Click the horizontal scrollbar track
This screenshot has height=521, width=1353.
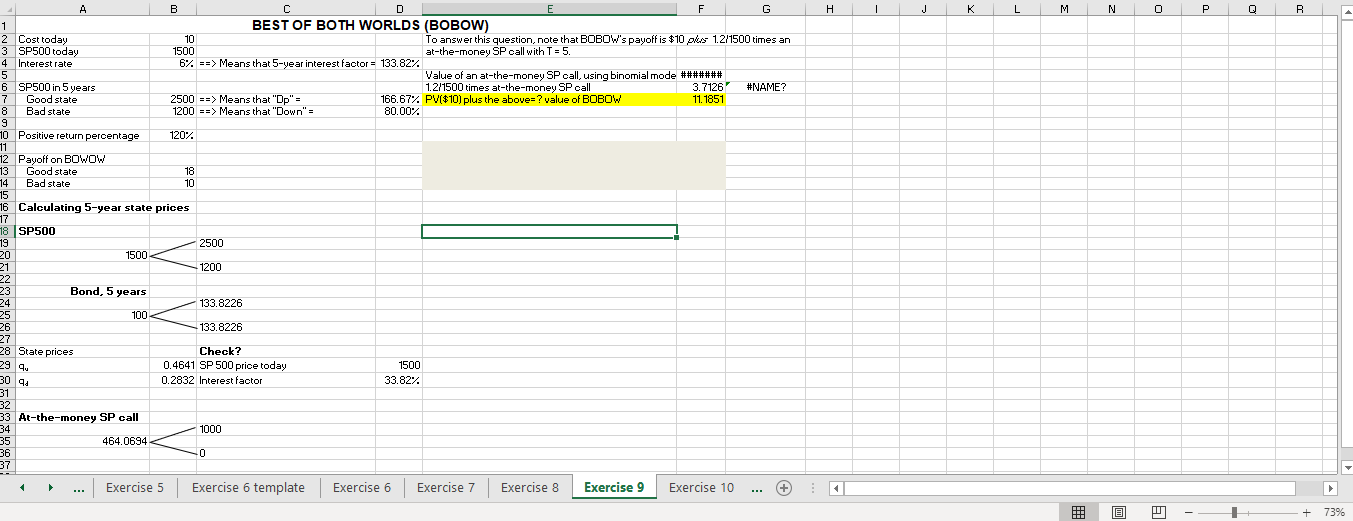(1083, 489)
